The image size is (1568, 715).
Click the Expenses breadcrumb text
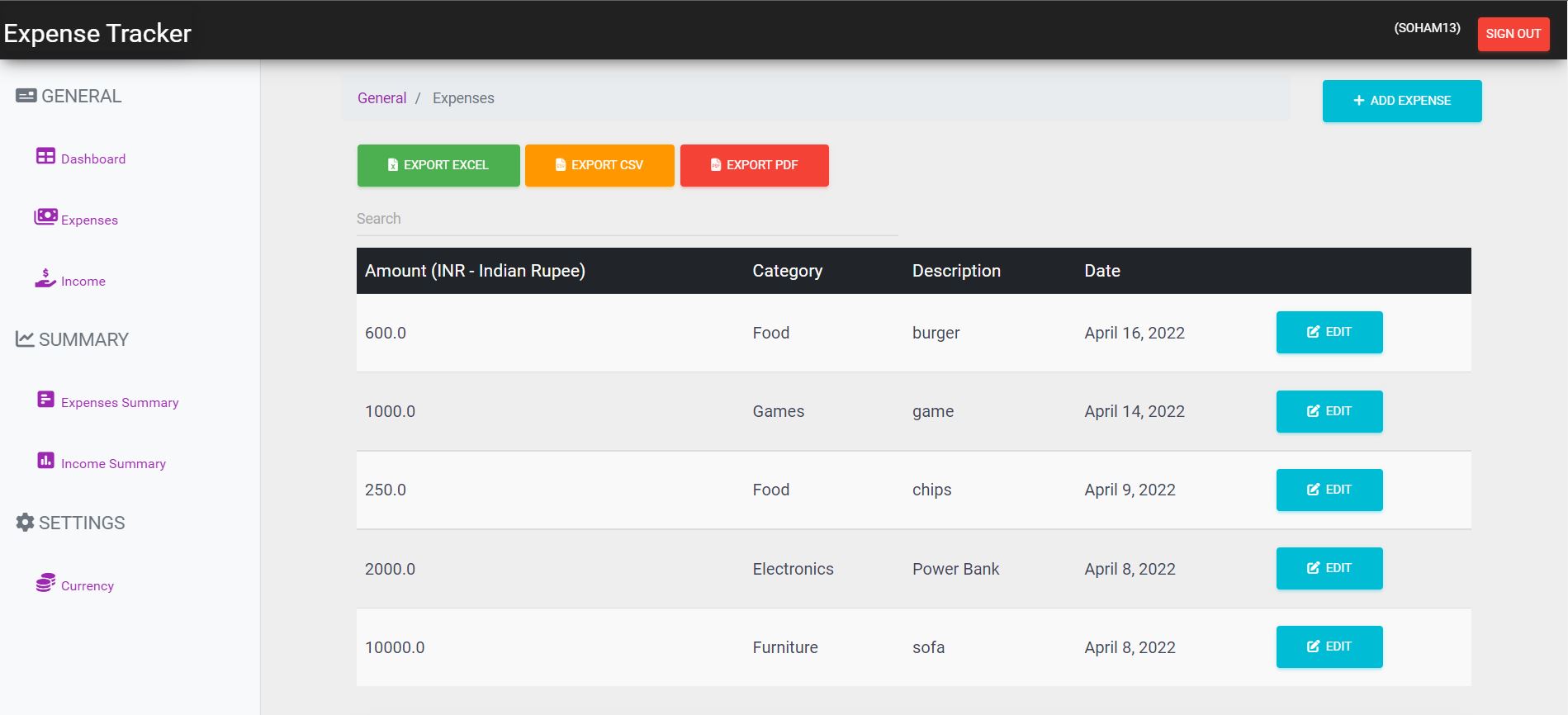463,98
